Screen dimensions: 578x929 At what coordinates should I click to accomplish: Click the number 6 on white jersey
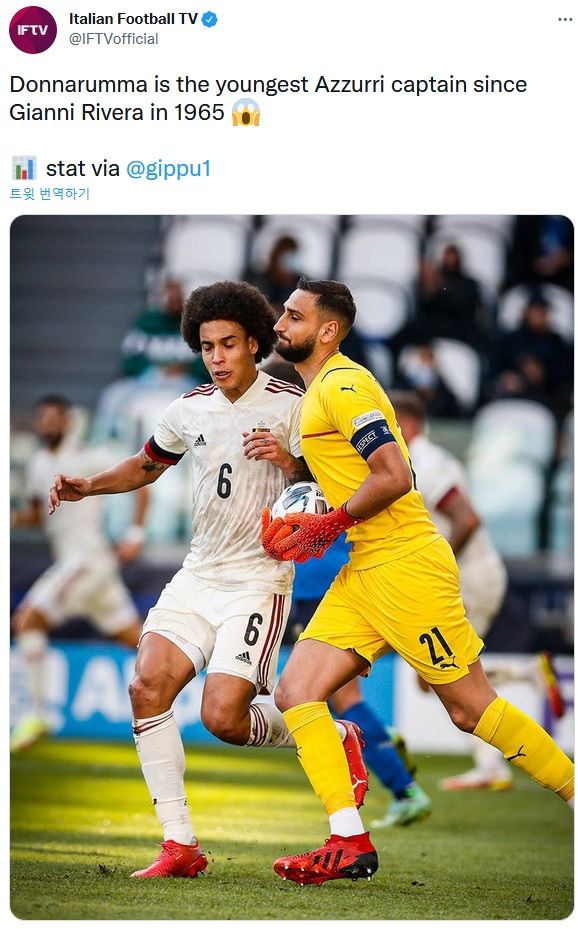click(x=224, y=480)
